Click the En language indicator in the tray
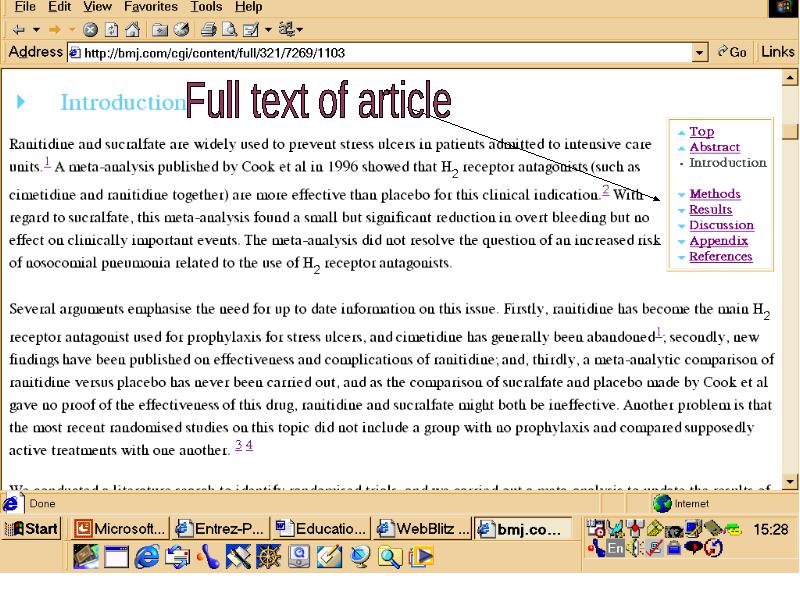 click(x=615, y=548)
